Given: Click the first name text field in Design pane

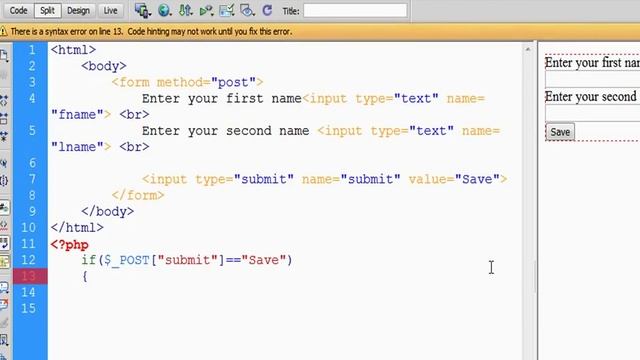Looking at the screenshot, I should coord(592,79).
